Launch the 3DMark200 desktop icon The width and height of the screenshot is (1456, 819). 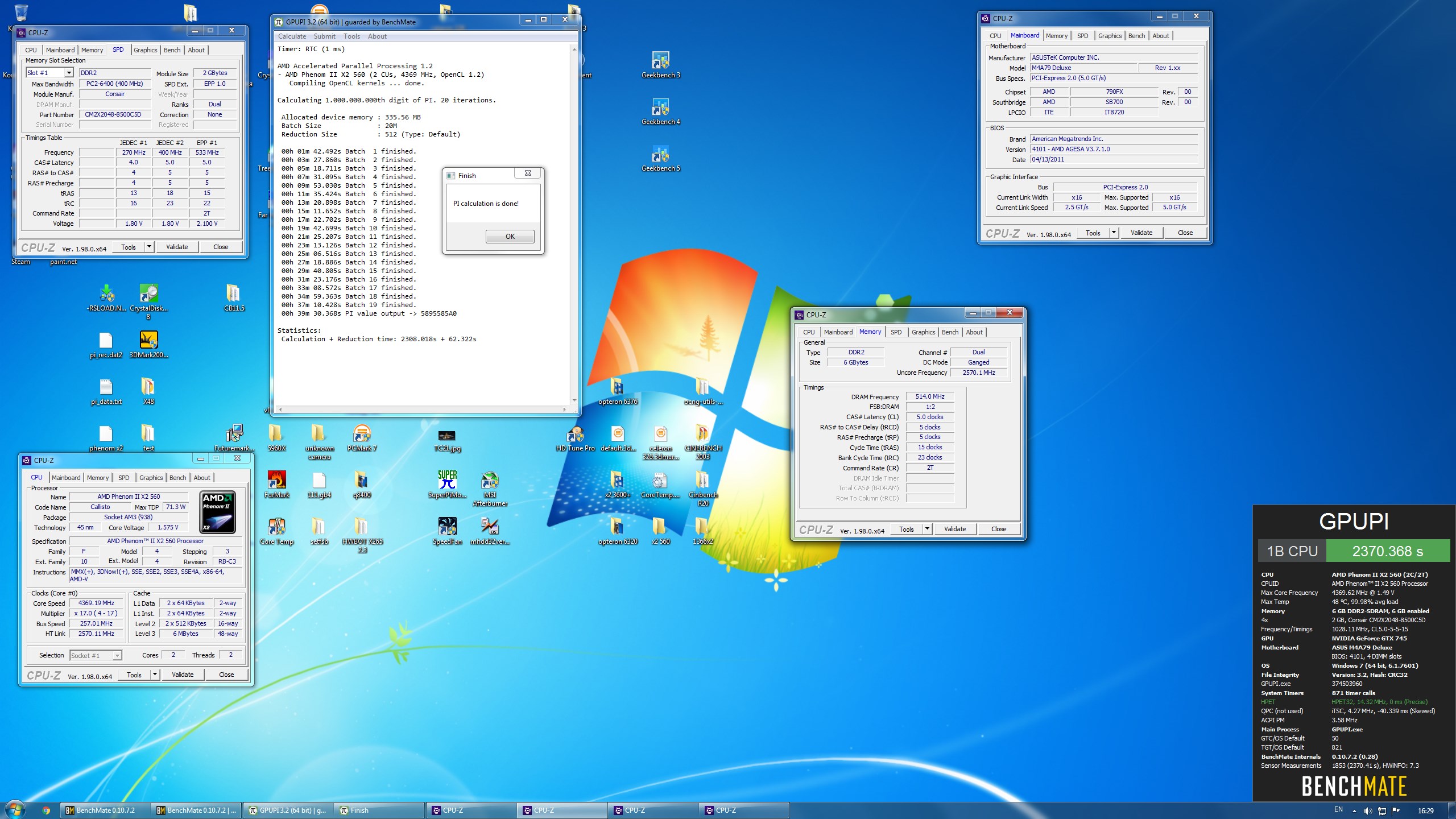click(148, 344)
